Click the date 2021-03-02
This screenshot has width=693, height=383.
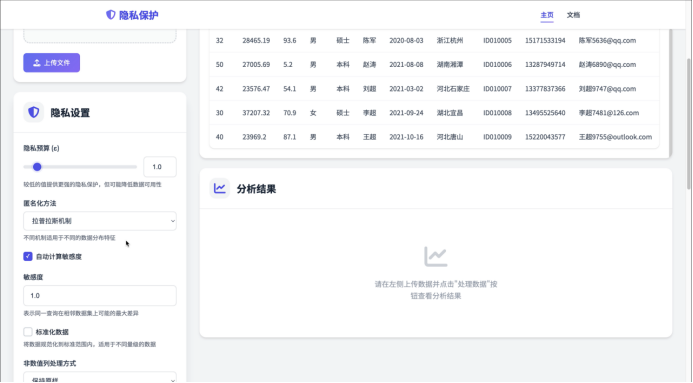(406, 89)
